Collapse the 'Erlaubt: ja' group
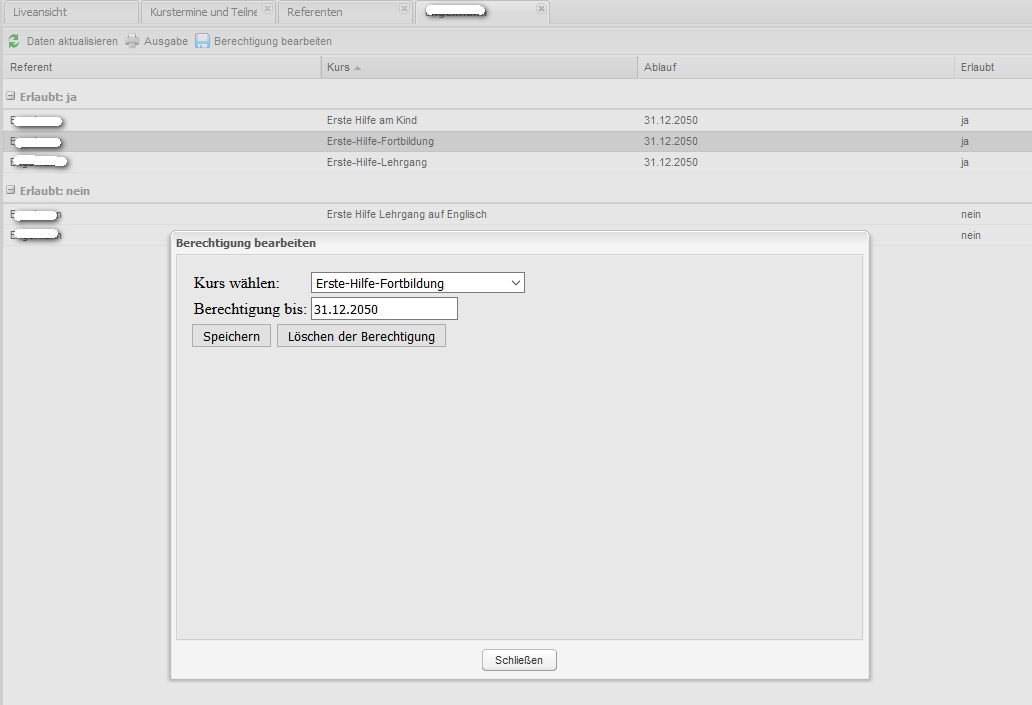 pos(11,97)
